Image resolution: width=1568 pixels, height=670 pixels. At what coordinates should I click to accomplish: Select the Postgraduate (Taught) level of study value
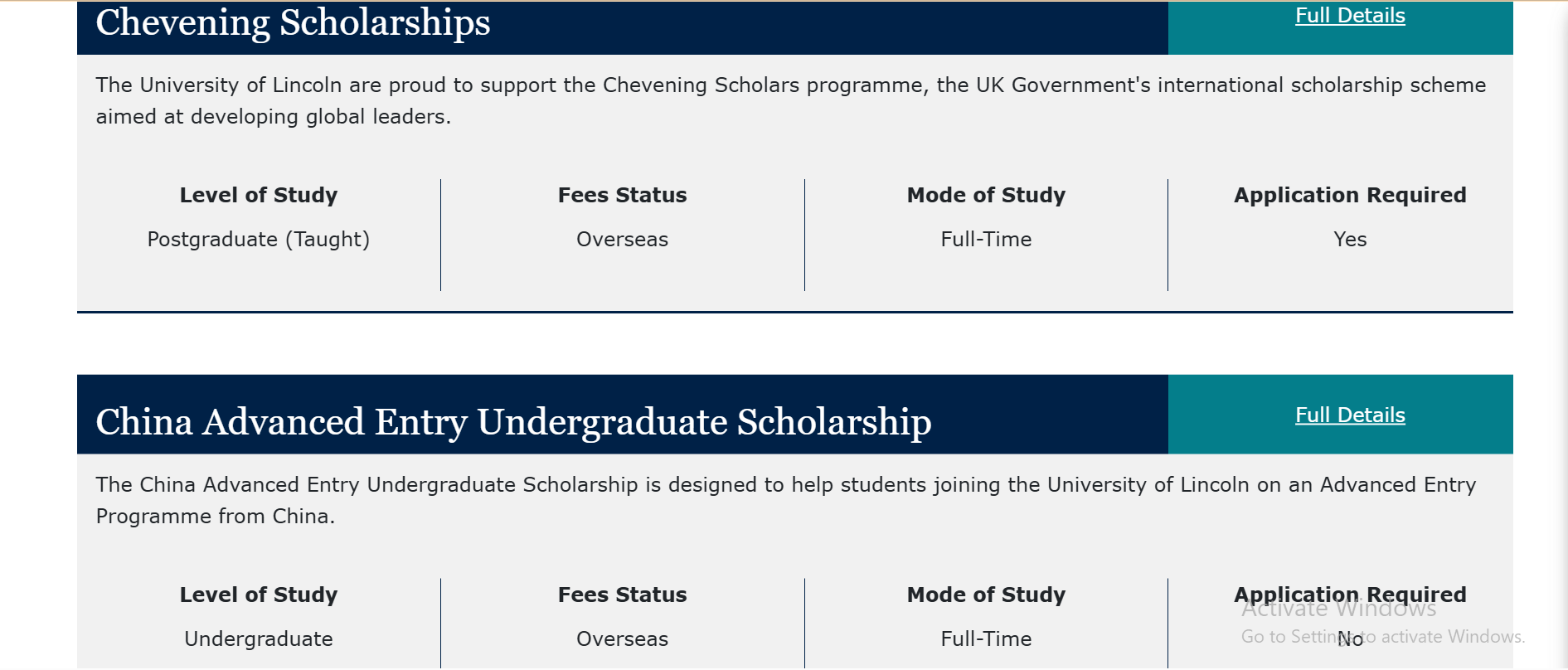(x=259, y=239)
